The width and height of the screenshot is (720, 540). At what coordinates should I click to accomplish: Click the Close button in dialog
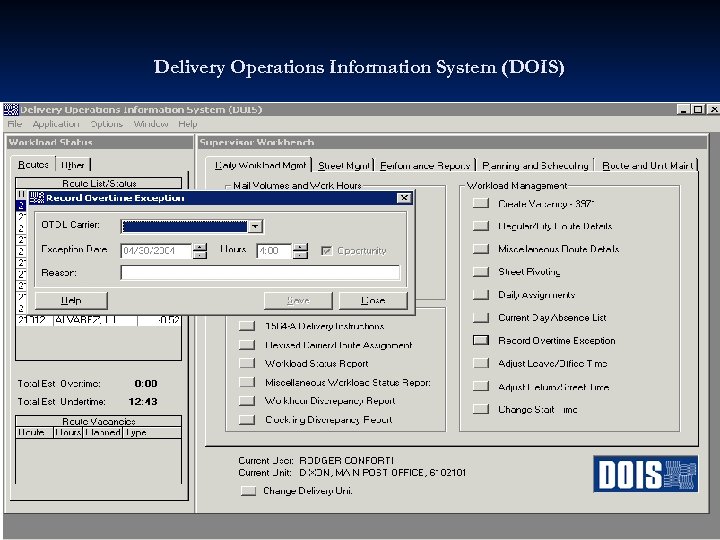pos(373,300)
